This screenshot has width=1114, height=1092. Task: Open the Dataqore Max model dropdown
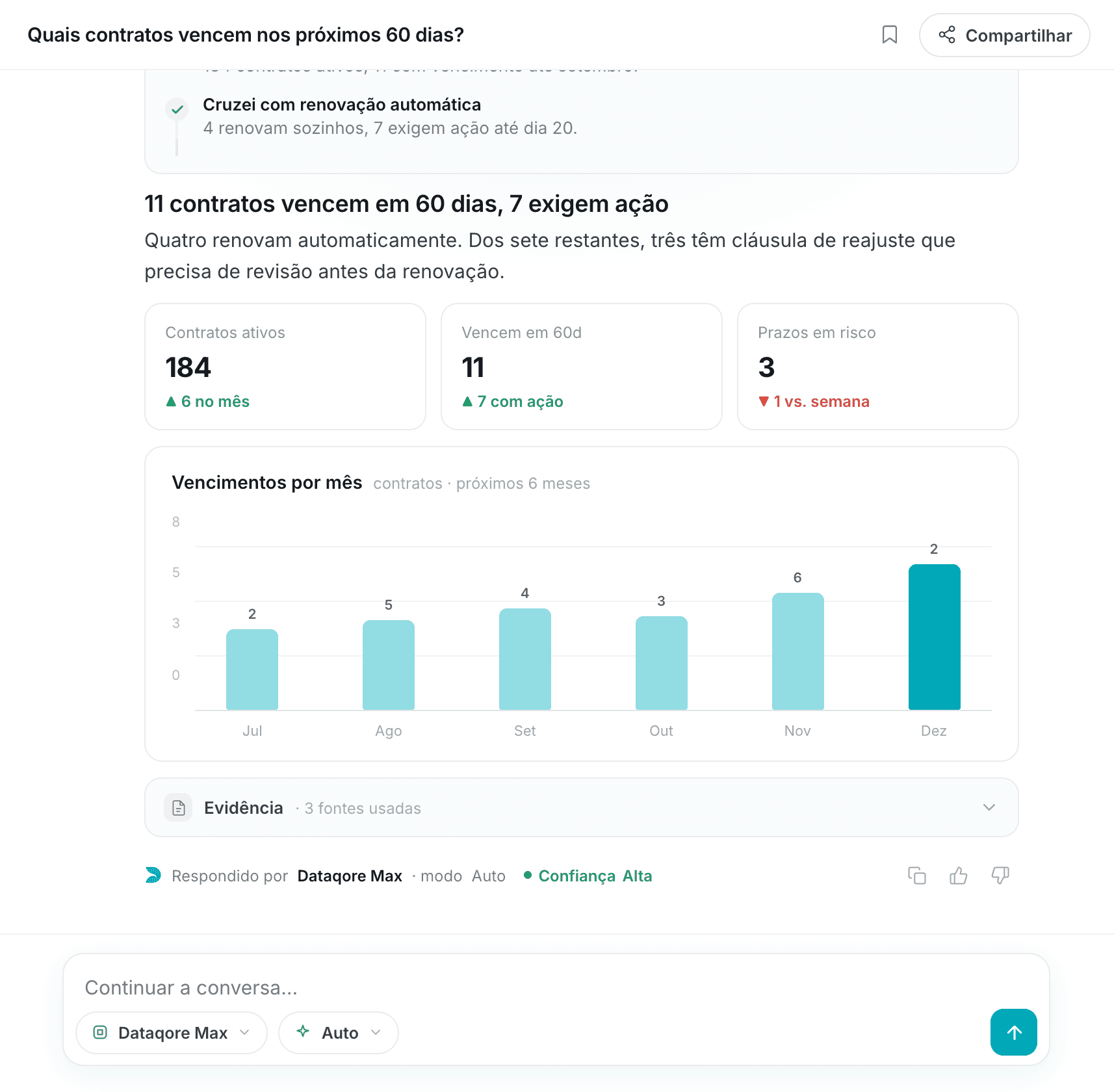(x=172, y=1032)
